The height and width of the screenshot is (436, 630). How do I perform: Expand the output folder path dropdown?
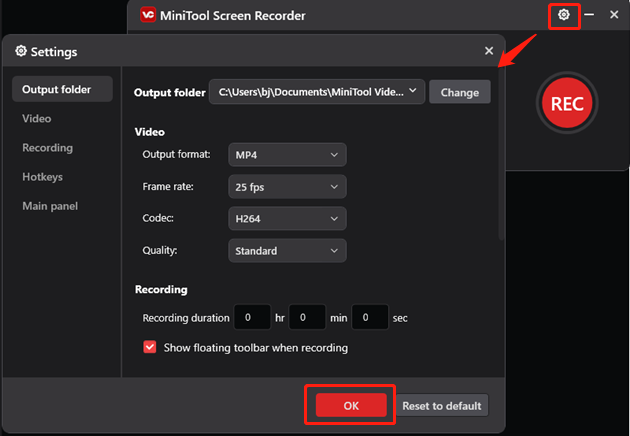pyautogui.click(x=317, y=92)
